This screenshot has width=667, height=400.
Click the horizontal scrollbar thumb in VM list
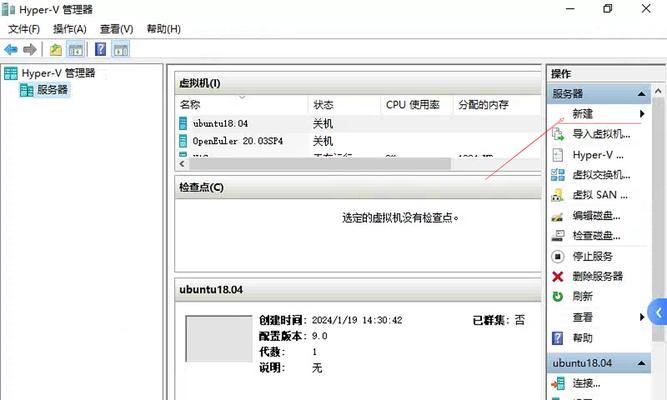(320, 164)
